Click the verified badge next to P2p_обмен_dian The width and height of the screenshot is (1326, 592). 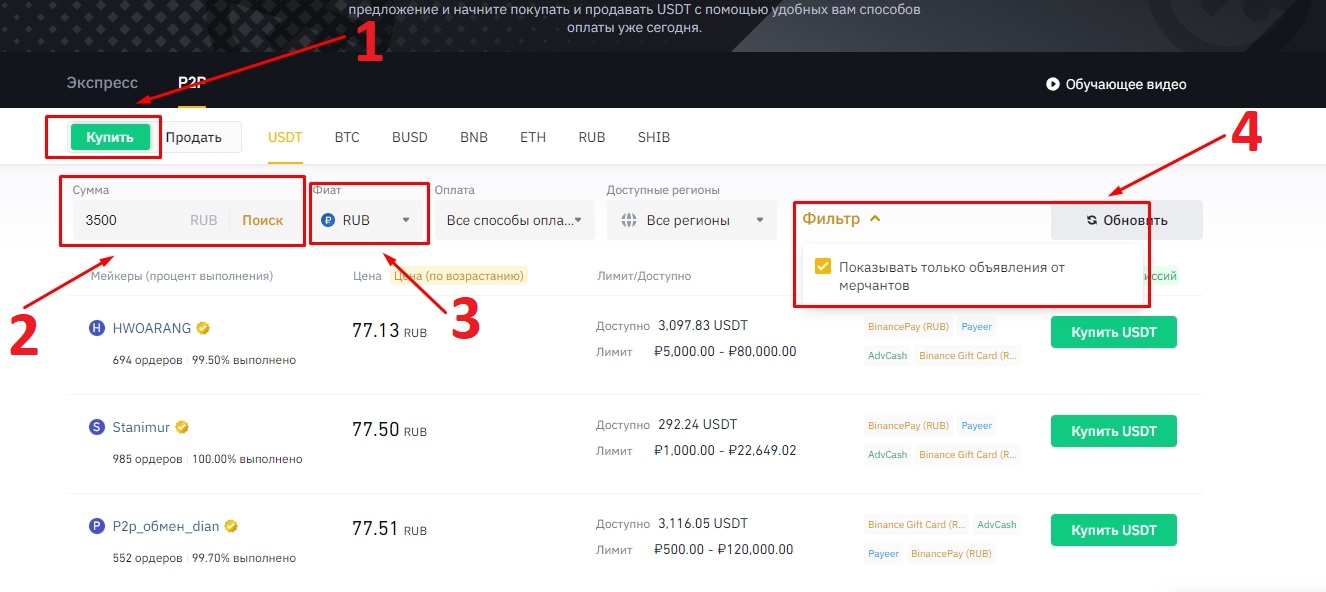click(231, 526)
